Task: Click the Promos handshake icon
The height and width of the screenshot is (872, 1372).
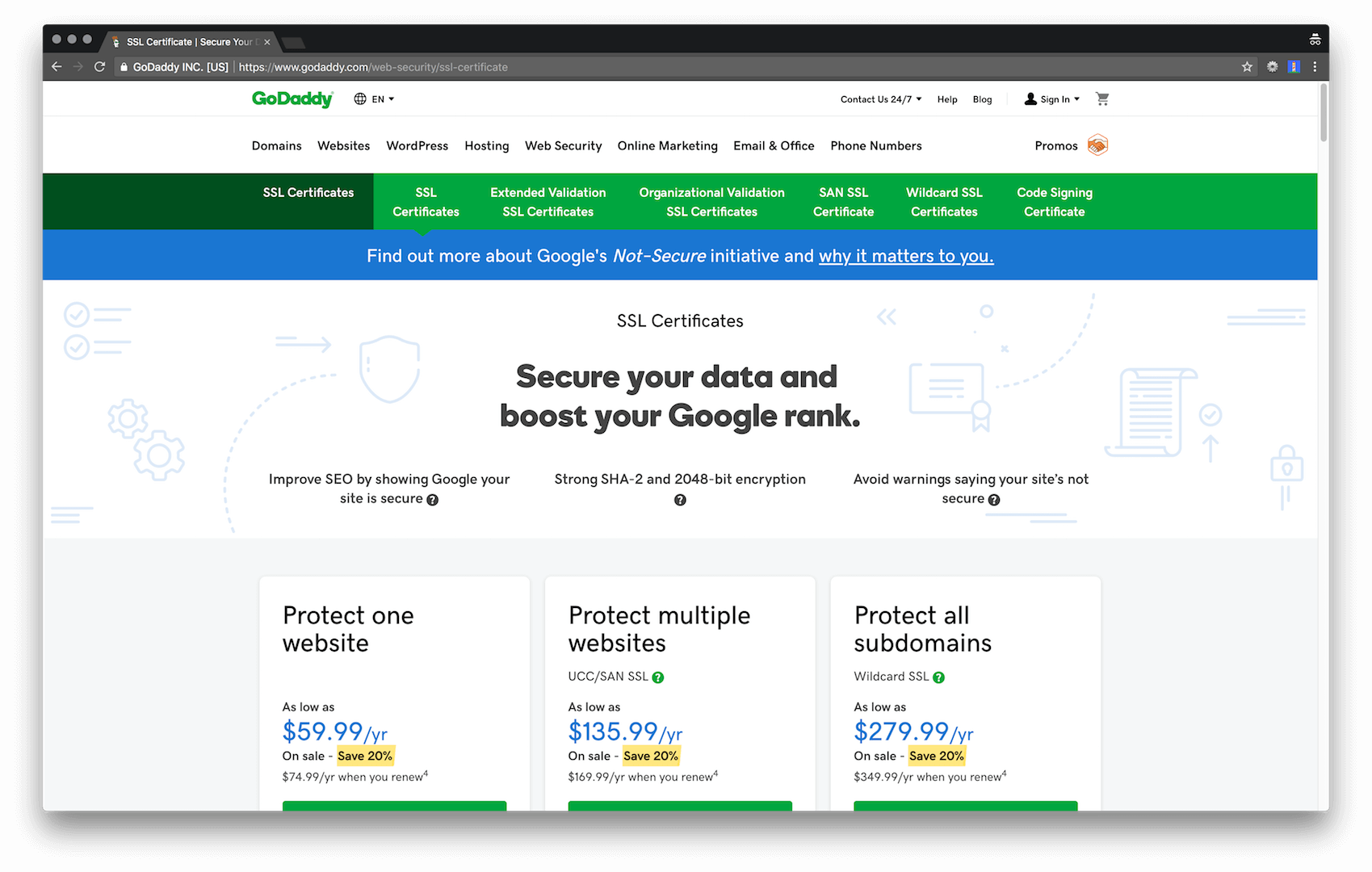Action: [x=1097, y=145]
